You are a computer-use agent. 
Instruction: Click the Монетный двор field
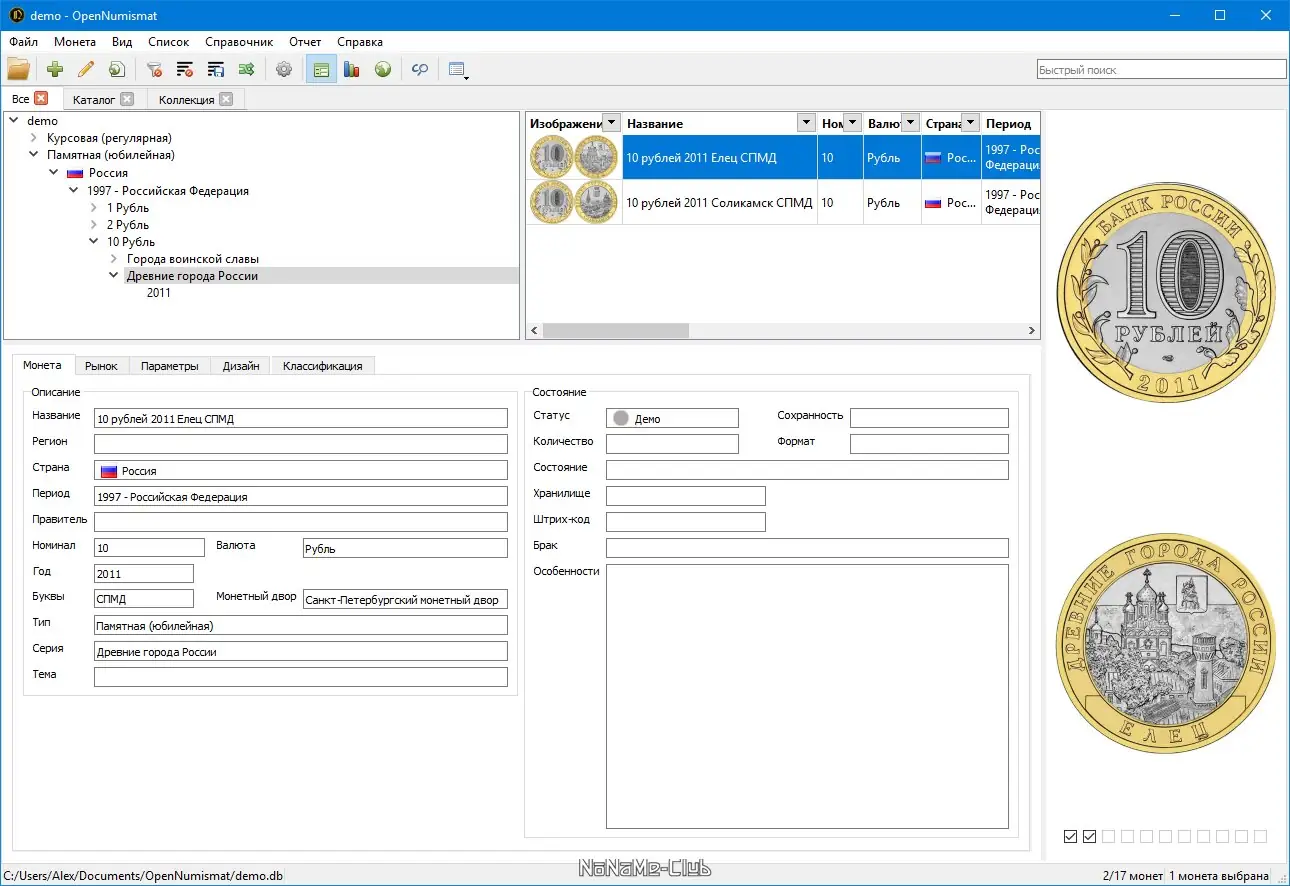405,599
